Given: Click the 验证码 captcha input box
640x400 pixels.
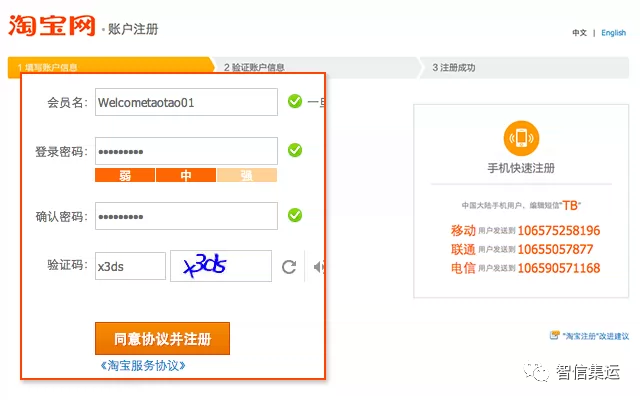Looking at the screenshot, I should click(x=130, y=266).
